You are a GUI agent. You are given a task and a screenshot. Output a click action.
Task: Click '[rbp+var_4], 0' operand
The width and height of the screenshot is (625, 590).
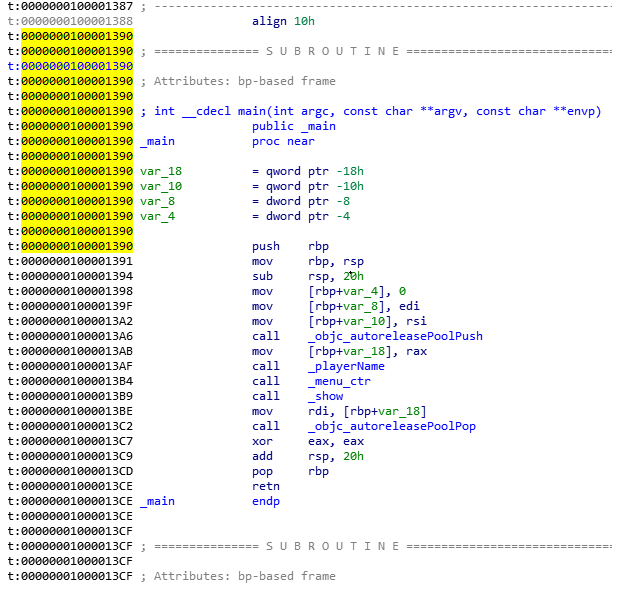click(x=357, y=291)
